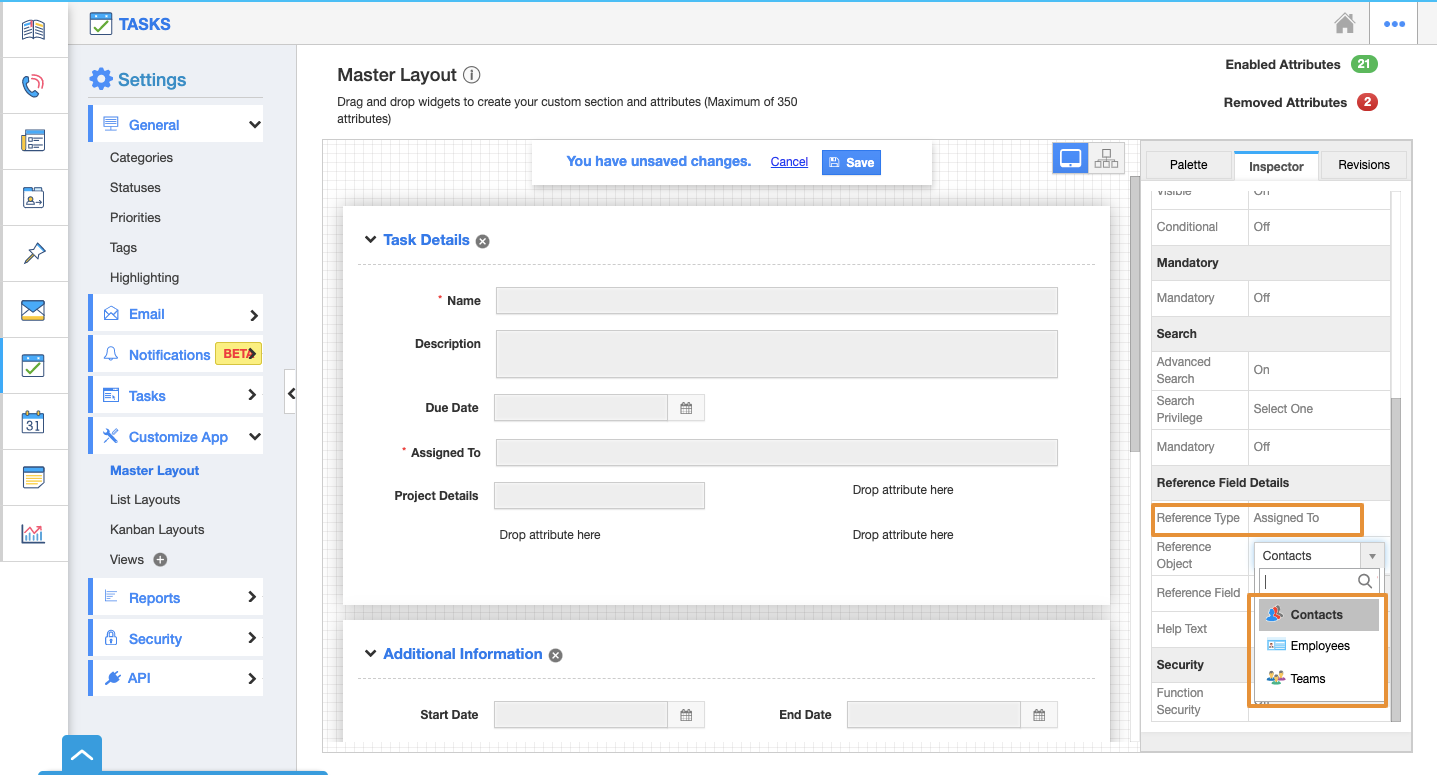Switch to hierarchy layout view

[1106, 158]
